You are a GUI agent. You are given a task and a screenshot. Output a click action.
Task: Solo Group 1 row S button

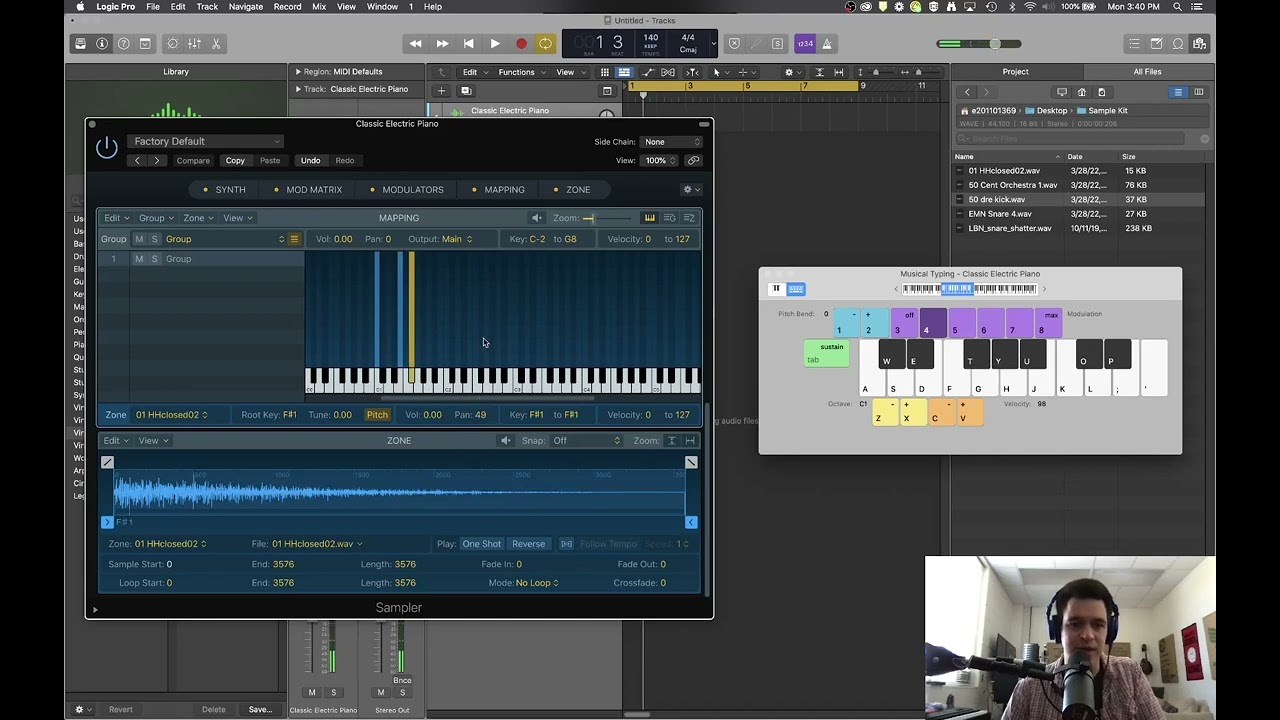point(154,259)
